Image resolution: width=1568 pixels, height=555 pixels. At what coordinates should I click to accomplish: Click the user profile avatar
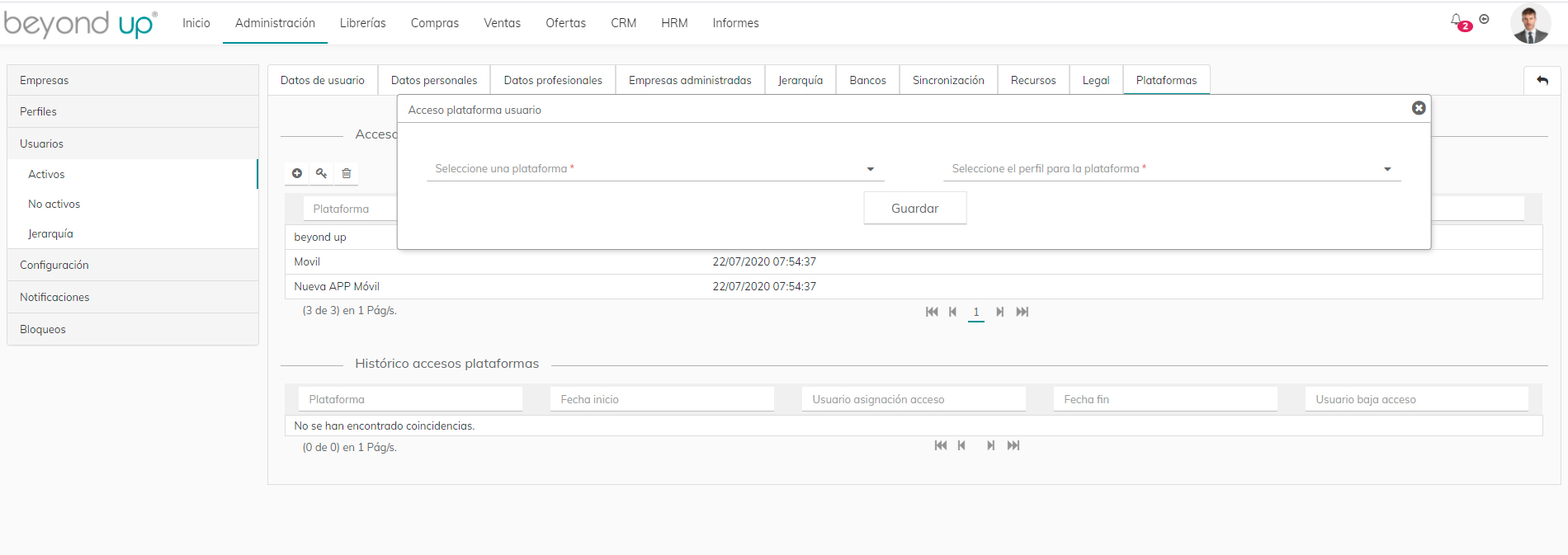click(1530, 24)
